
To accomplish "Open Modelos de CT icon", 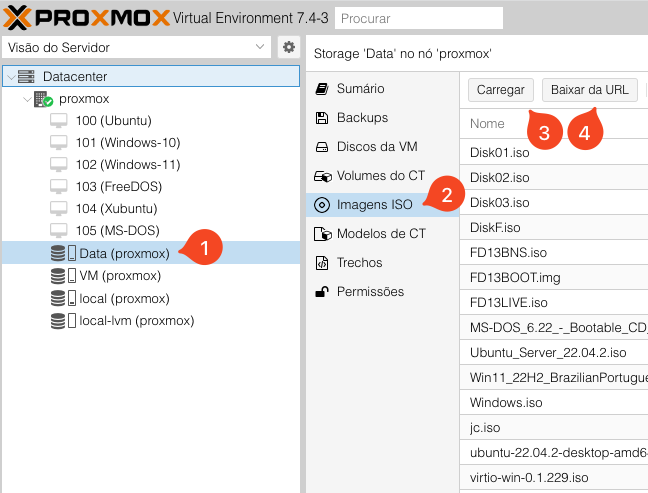I will click(x=322, y=234).
